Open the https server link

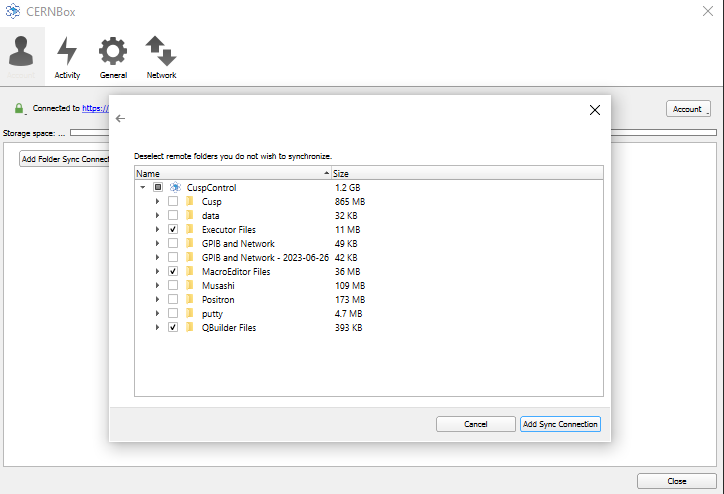point(95,108)
